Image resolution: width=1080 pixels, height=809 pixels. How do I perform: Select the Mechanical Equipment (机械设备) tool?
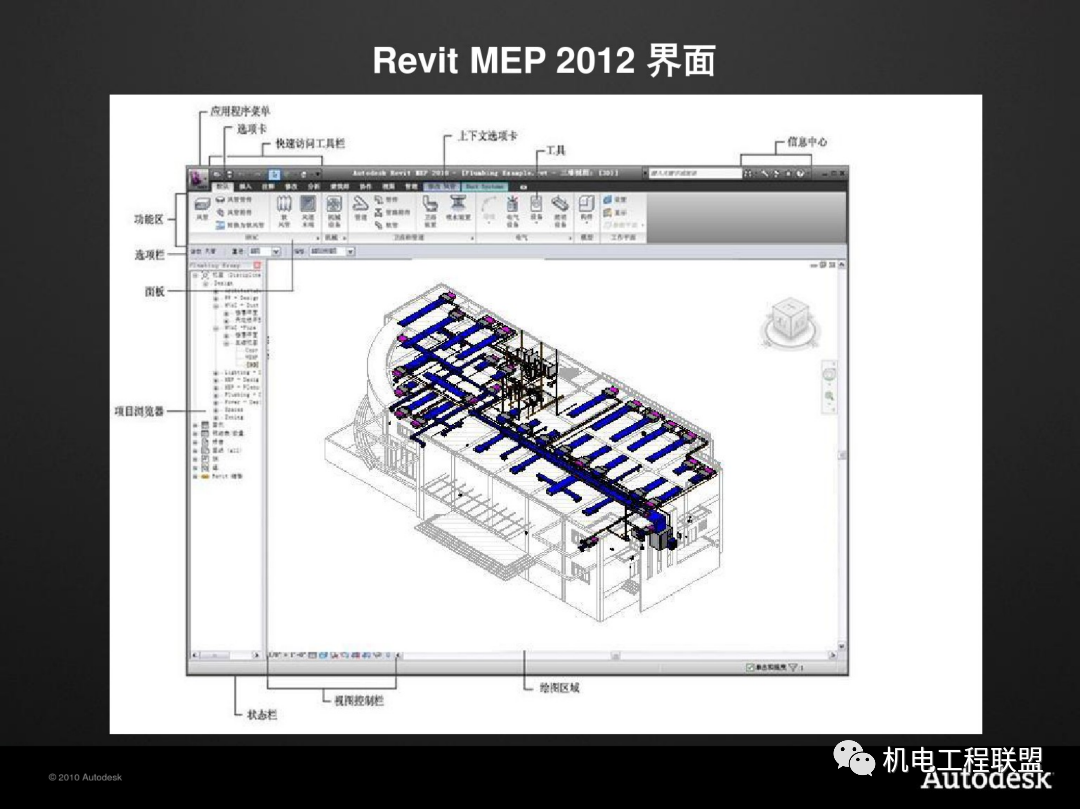[334, 211]
